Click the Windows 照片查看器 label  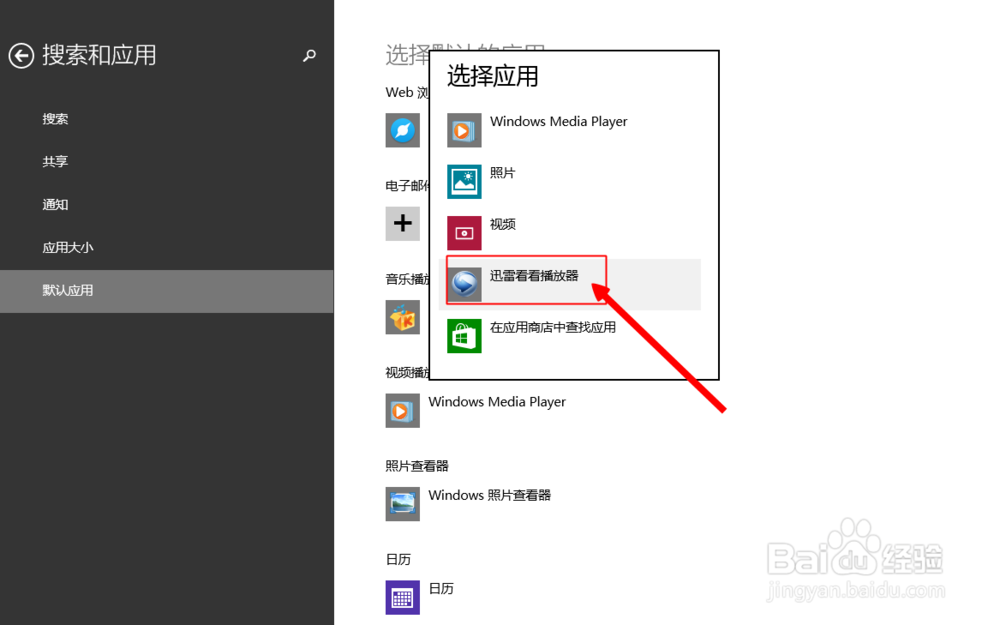[x=489, y=495]
